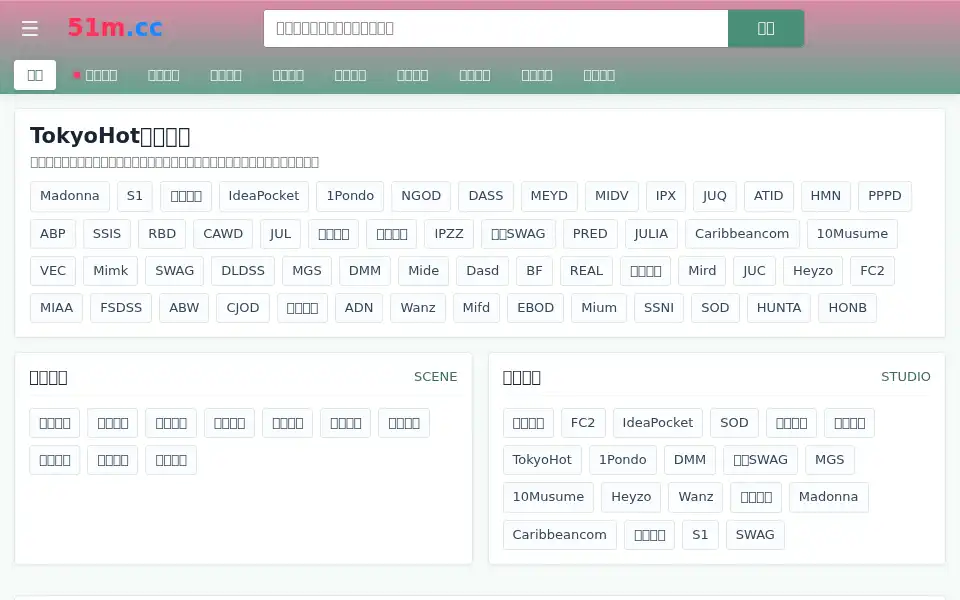Click the REAL tag
The image size is (960, 600).
(587, 271)
